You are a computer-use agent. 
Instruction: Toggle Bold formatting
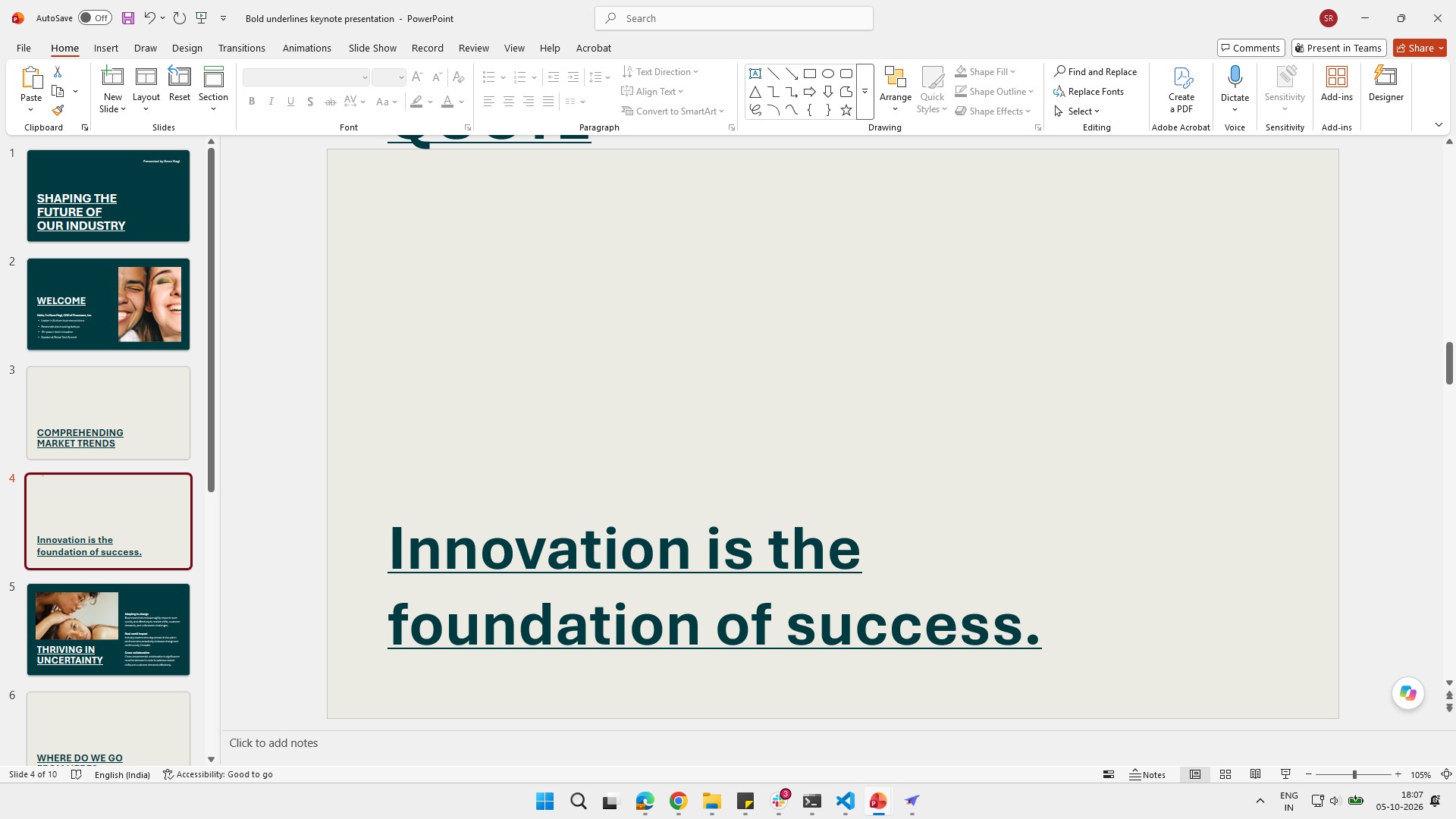(252, 102)
